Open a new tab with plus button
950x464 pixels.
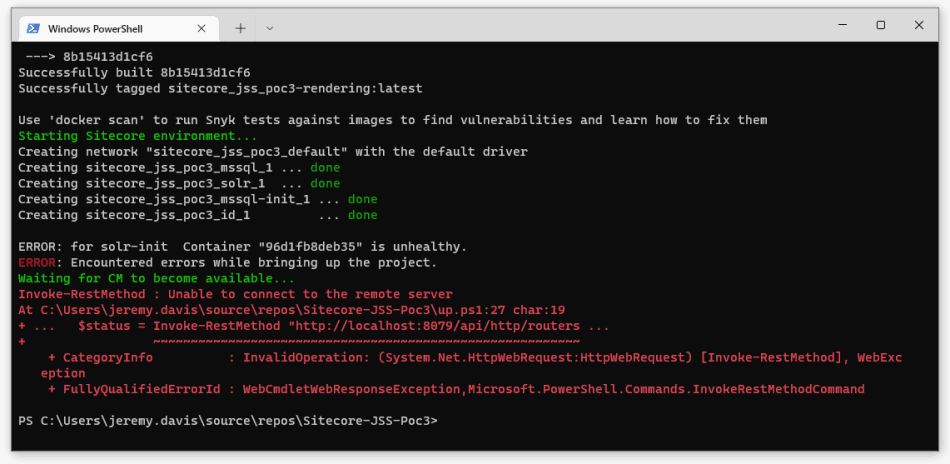coord(241,28)
